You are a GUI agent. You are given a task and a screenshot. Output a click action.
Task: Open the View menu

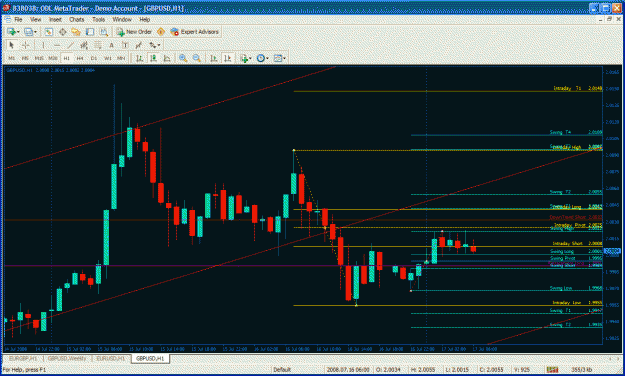35,20
